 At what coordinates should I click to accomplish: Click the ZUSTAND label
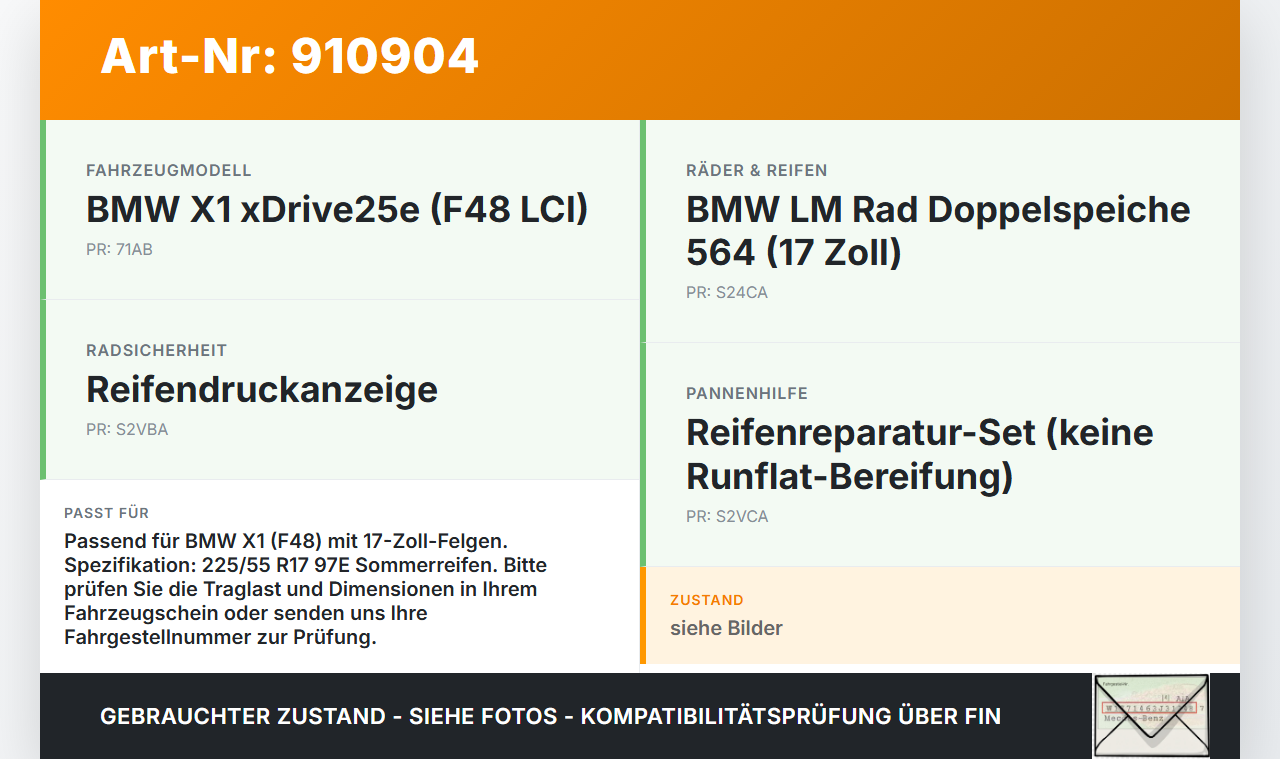(x=707, y=600)
